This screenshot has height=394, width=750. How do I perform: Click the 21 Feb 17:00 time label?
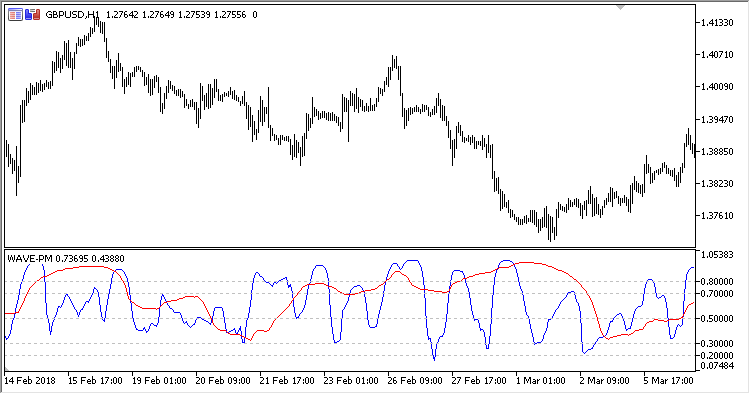pos(287,381)
